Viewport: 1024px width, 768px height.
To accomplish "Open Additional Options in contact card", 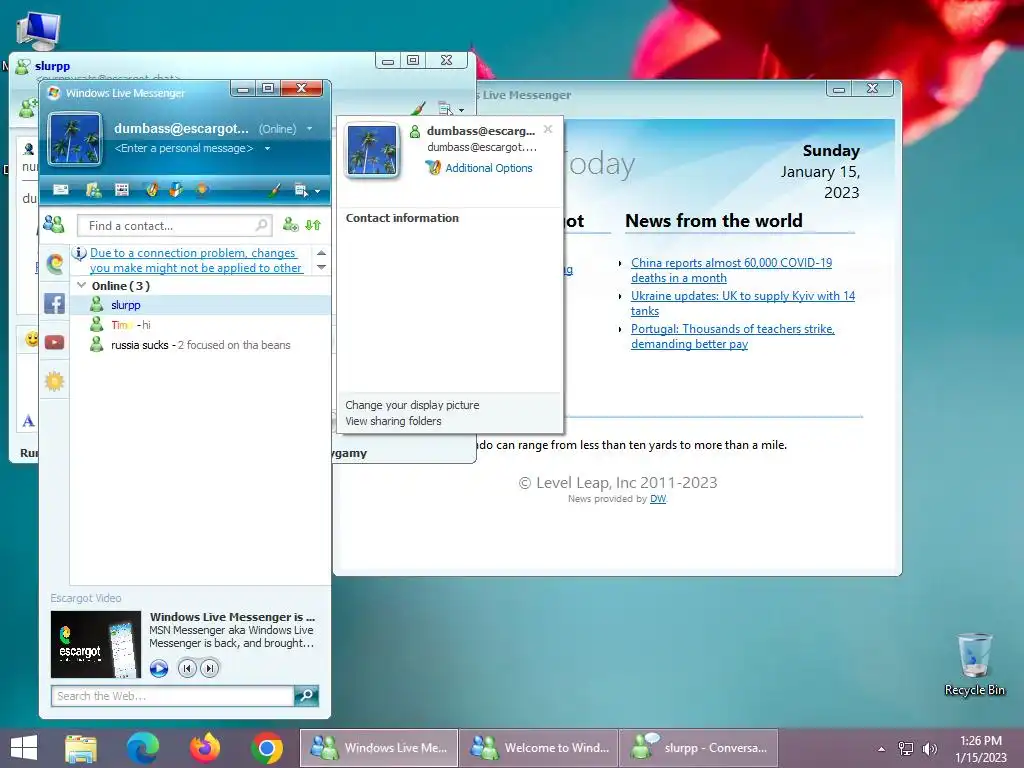I will pos(488,168).
